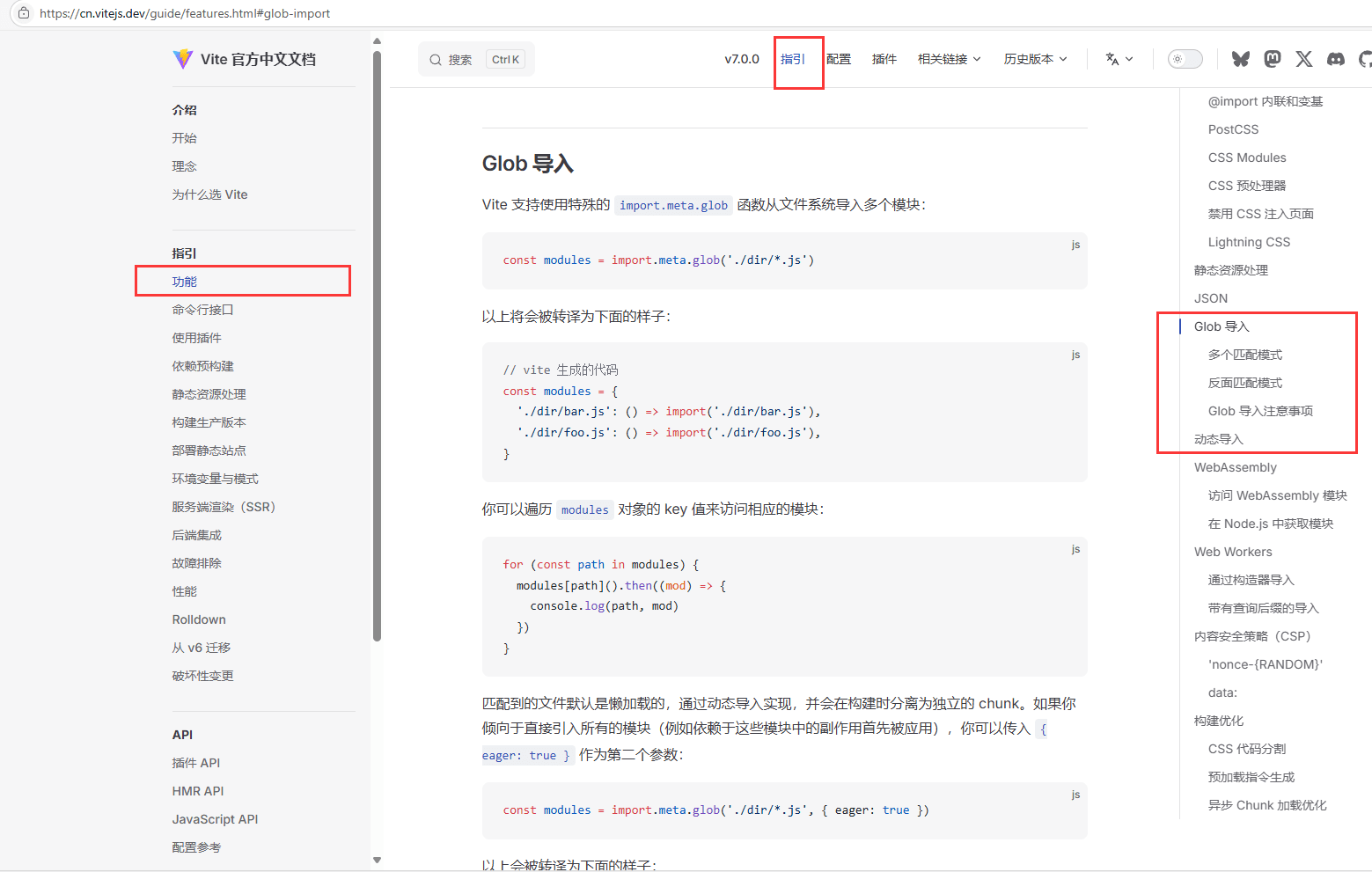Jump to outline item Glob 导入注意事项
The image size is (1372, 872).
tap(1260, 411)
